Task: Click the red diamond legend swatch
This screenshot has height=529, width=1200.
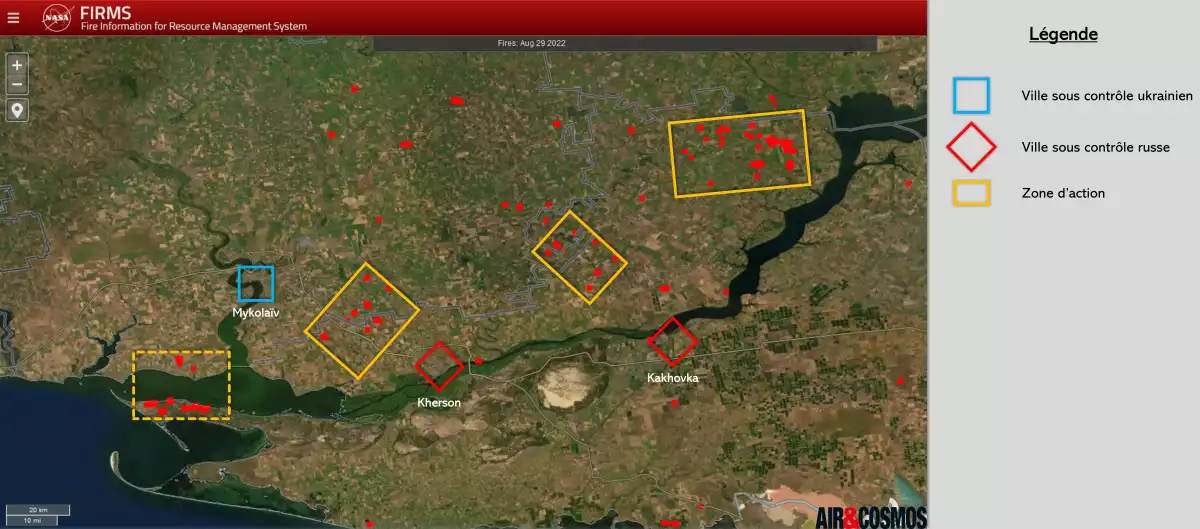Action: tap(971, 147)
